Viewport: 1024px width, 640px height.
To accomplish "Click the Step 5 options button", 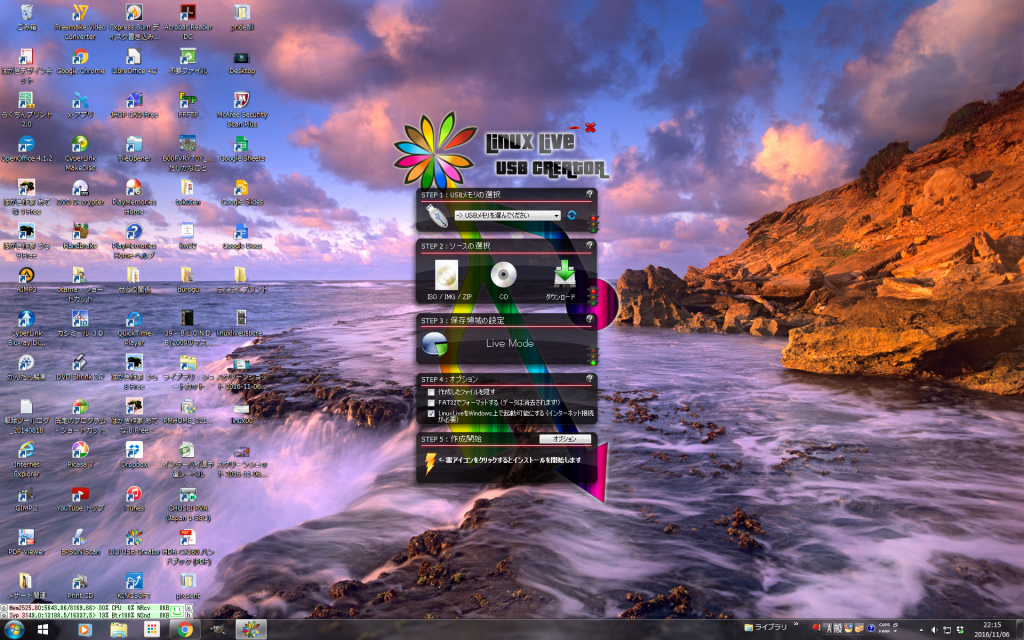I will tap(564, 438).
